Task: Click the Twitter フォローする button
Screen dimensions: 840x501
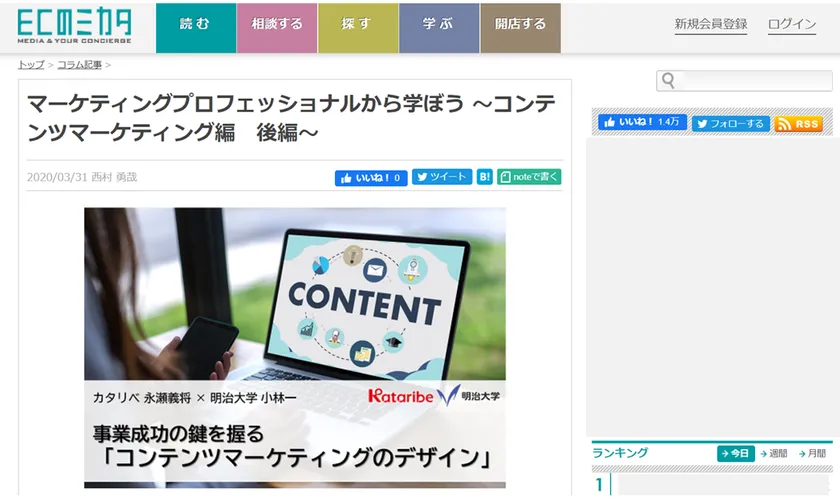Action: pos(731,124)
